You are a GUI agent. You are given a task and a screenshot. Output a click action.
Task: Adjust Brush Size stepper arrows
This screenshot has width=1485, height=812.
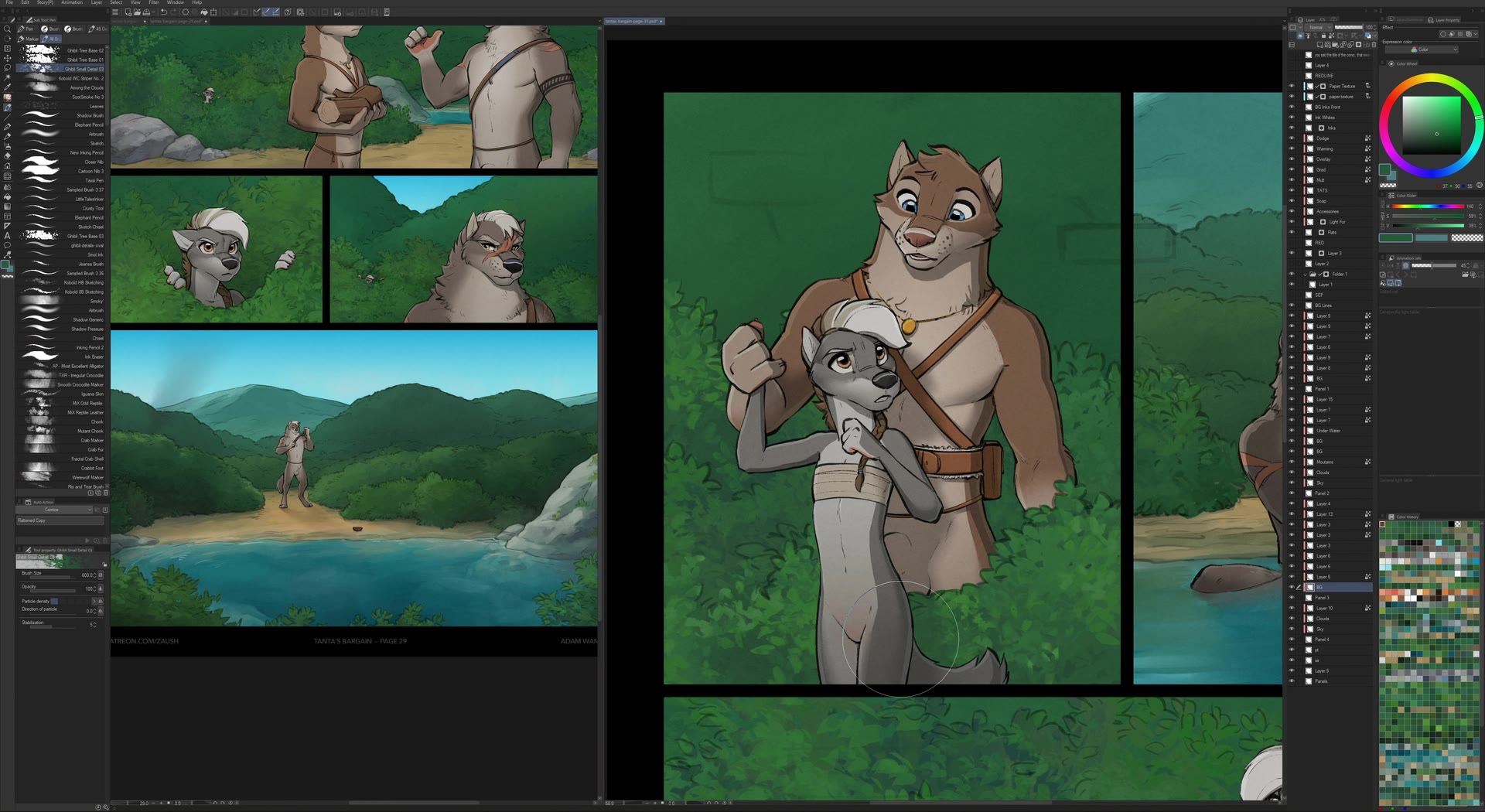pyautogui.click(x=94, y=575)
